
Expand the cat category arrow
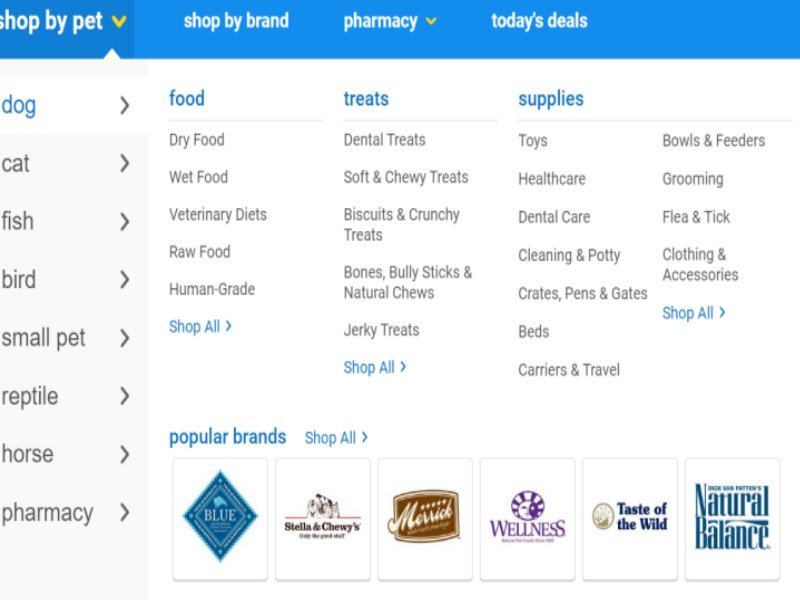[124, 163]
